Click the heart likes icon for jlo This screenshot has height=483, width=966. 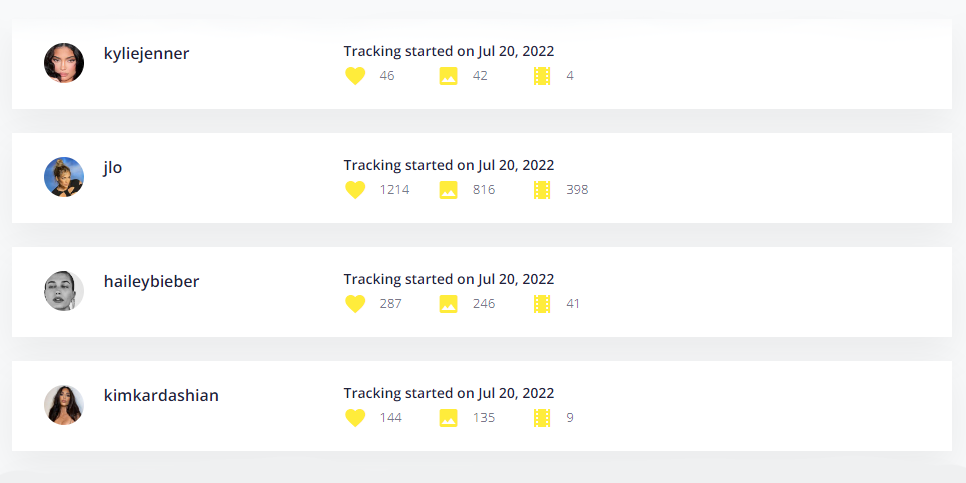(x=355, y=190)
